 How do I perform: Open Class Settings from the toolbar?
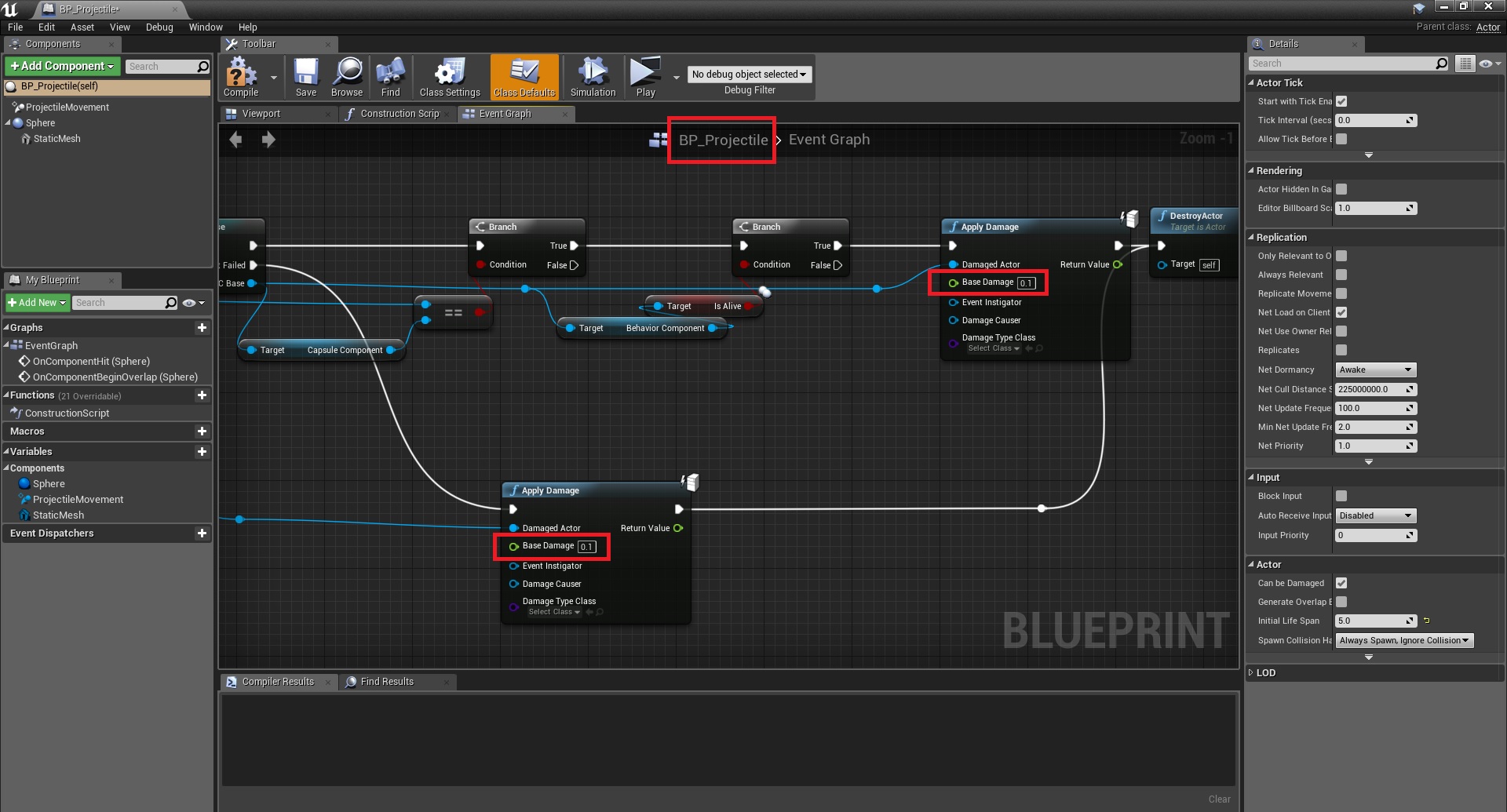click(x=449, y=77)
